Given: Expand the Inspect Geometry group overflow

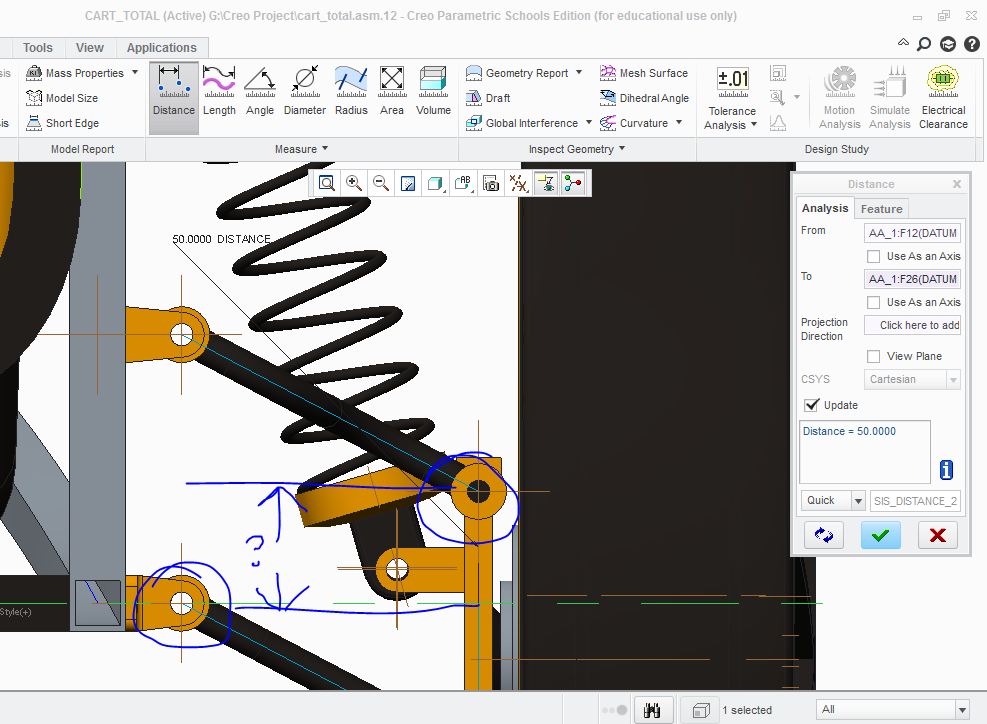Looking at the screenshot, I should pos(622,149).
